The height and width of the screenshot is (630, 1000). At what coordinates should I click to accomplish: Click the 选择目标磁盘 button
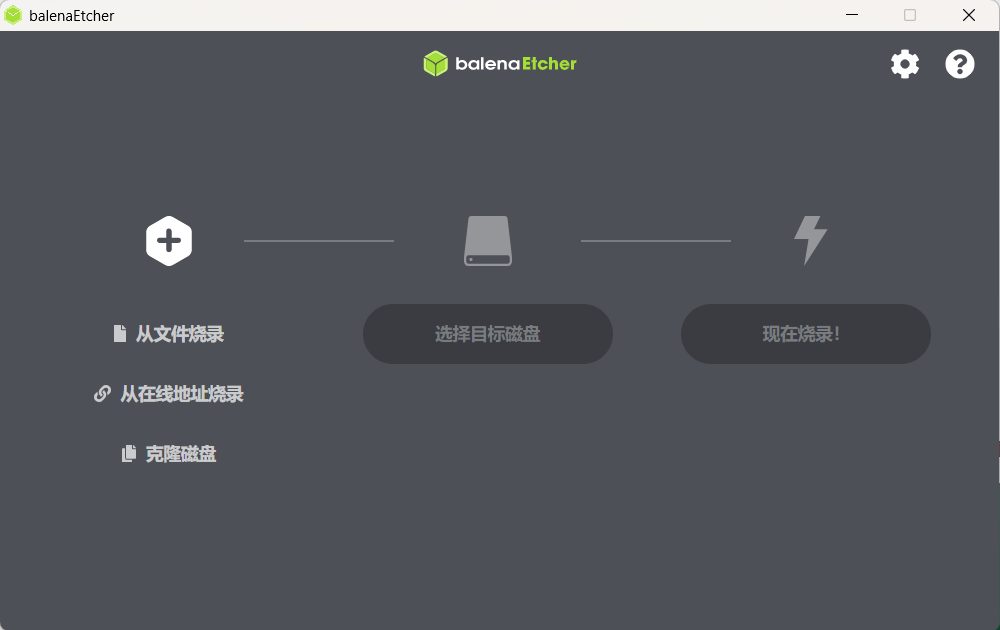tap(488, 333)
